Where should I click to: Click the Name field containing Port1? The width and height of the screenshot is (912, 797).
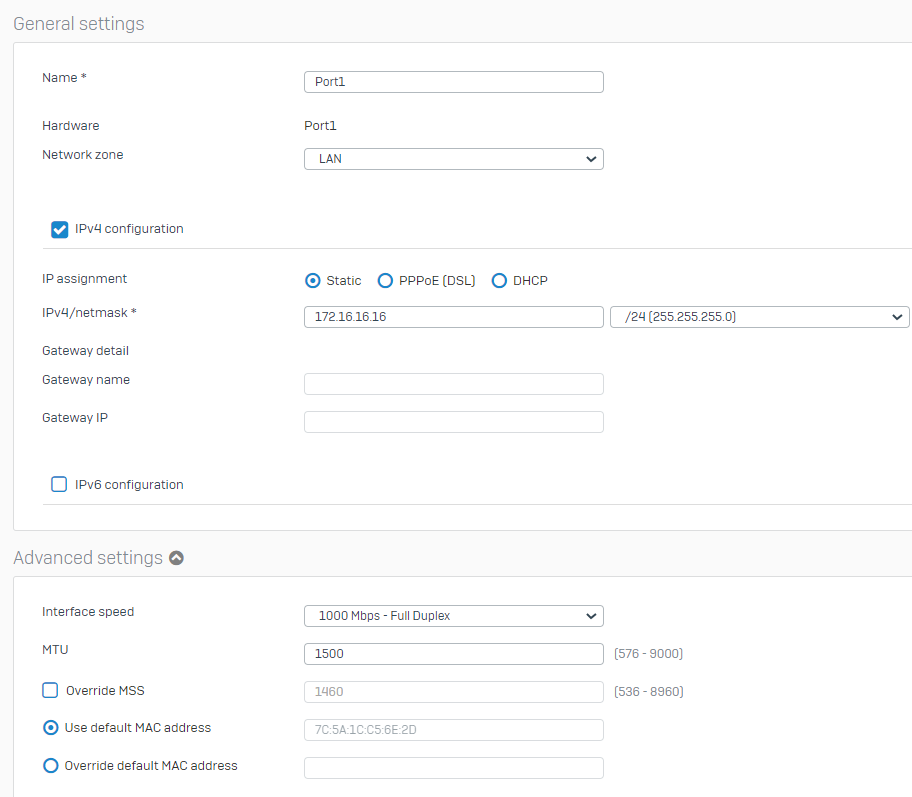click(x=454, y=82)
